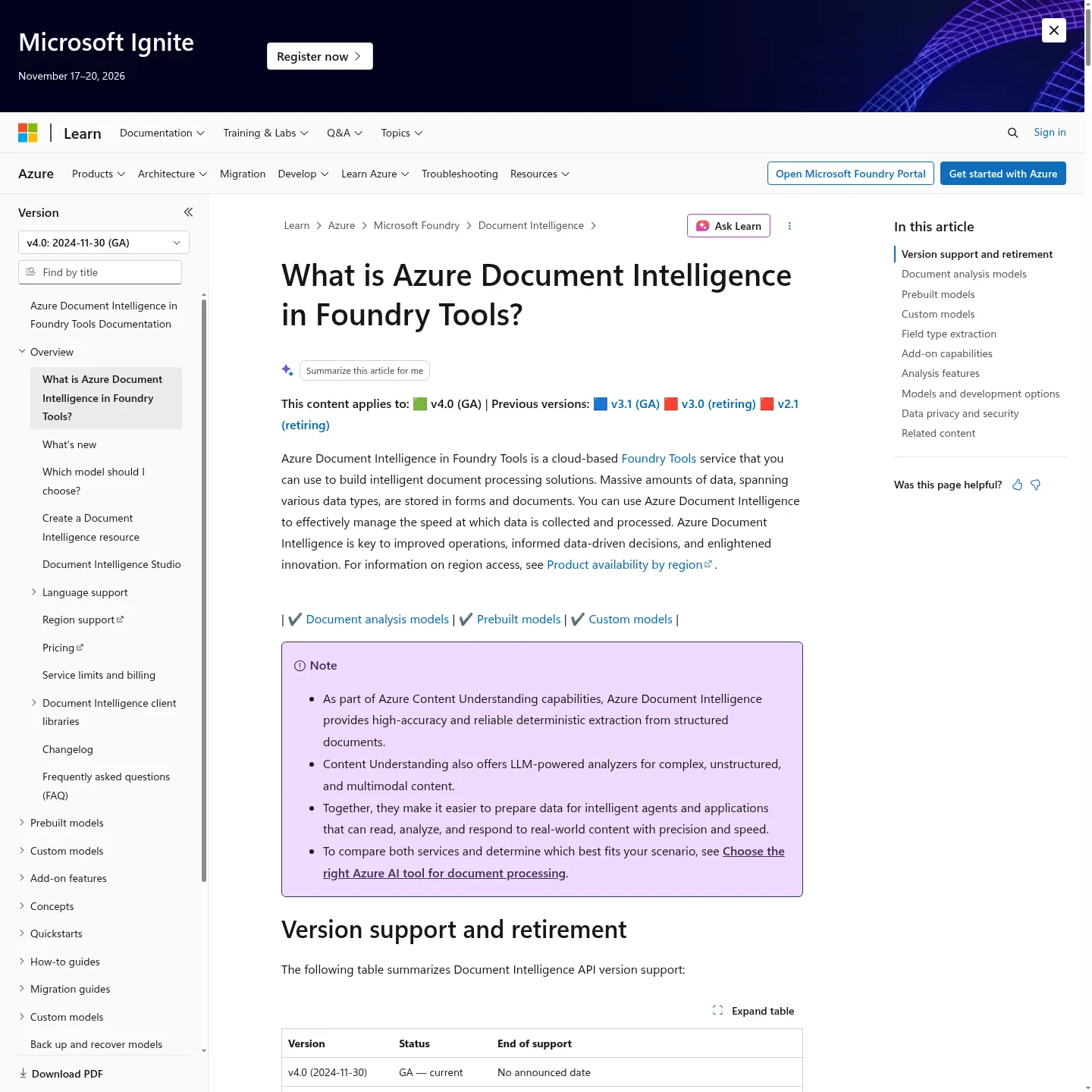Expand the Learn Azure menu
This screenshot has width=1092, height=1092.
[375, 174]
